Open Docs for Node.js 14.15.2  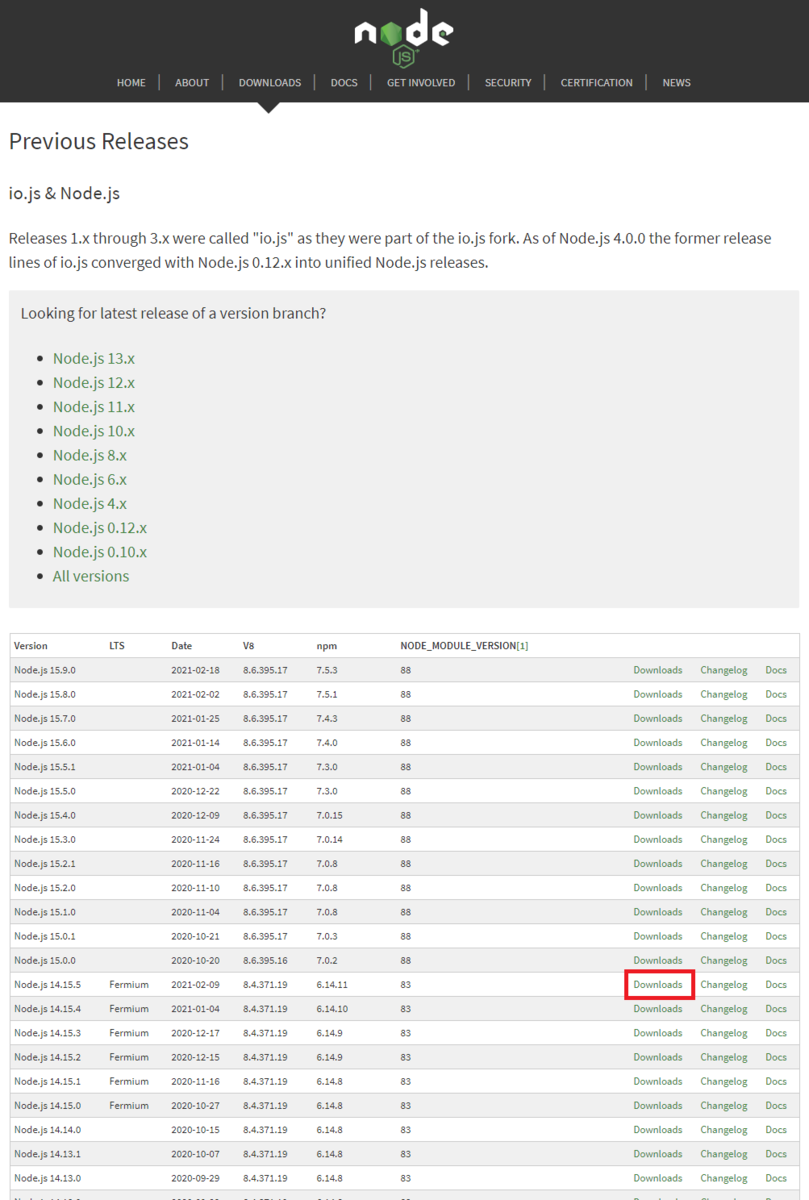click(x=776, y=1057)
